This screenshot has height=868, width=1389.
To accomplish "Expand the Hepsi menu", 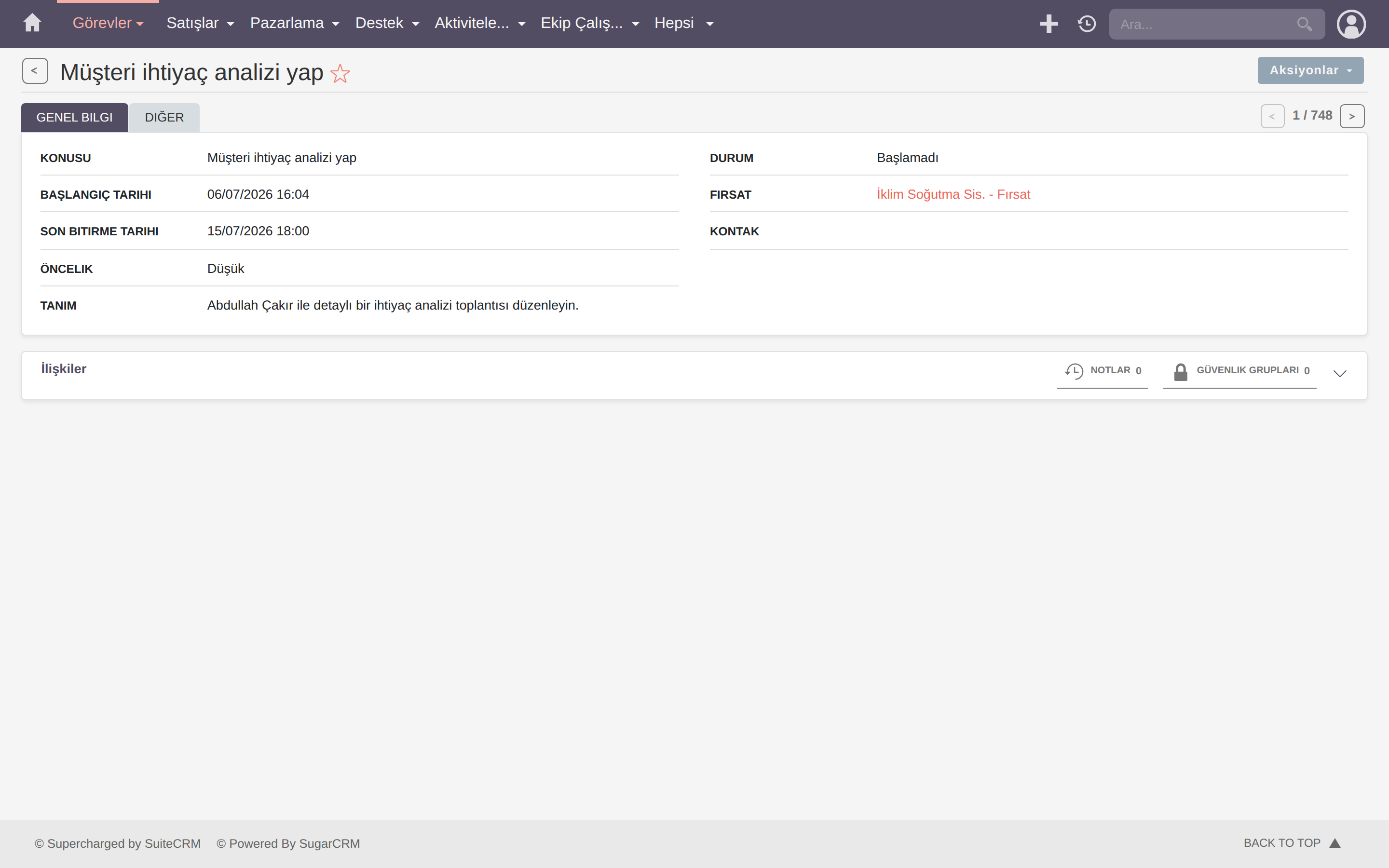I will point(683,23).
